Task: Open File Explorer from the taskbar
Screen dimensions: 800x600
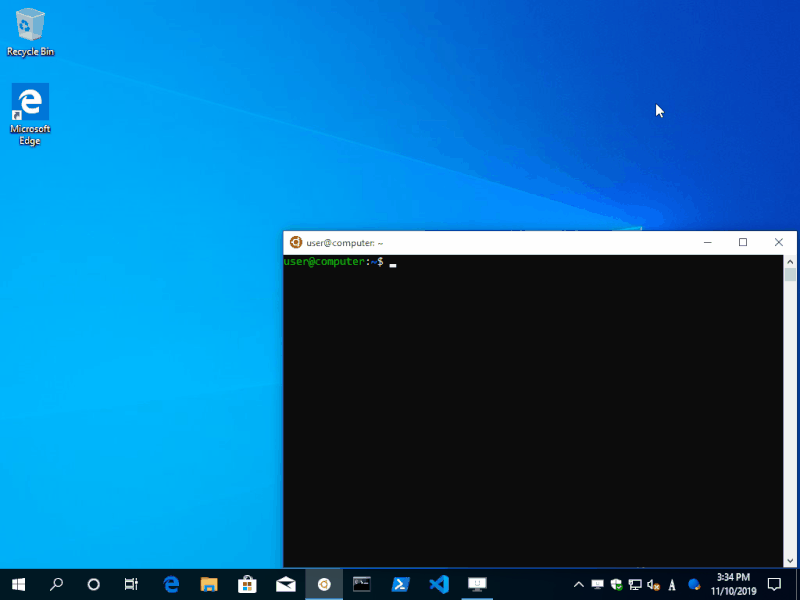Action: (x=209, y=584)
